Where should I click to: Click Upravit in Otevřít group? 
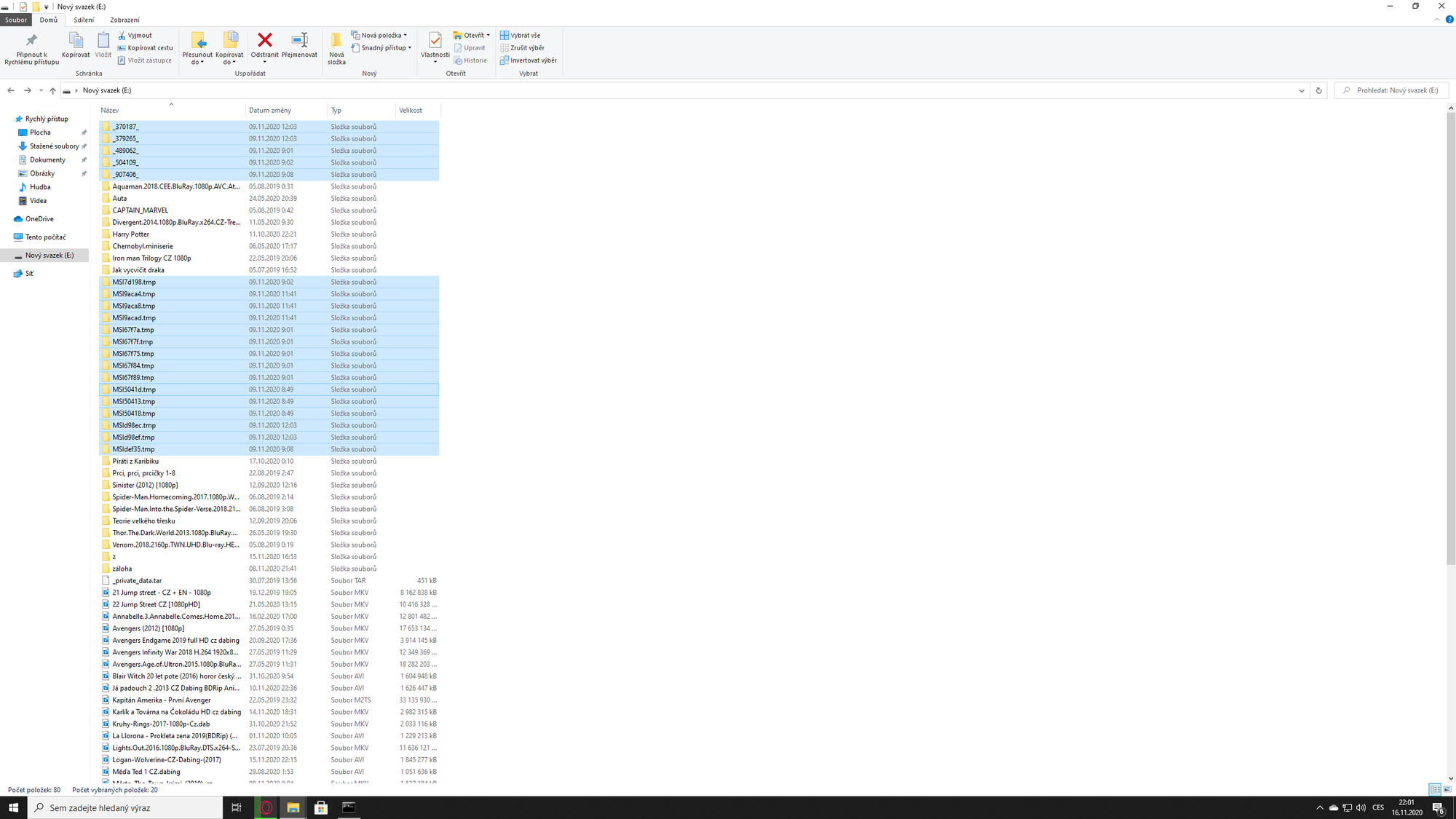(x=470, y=48)
